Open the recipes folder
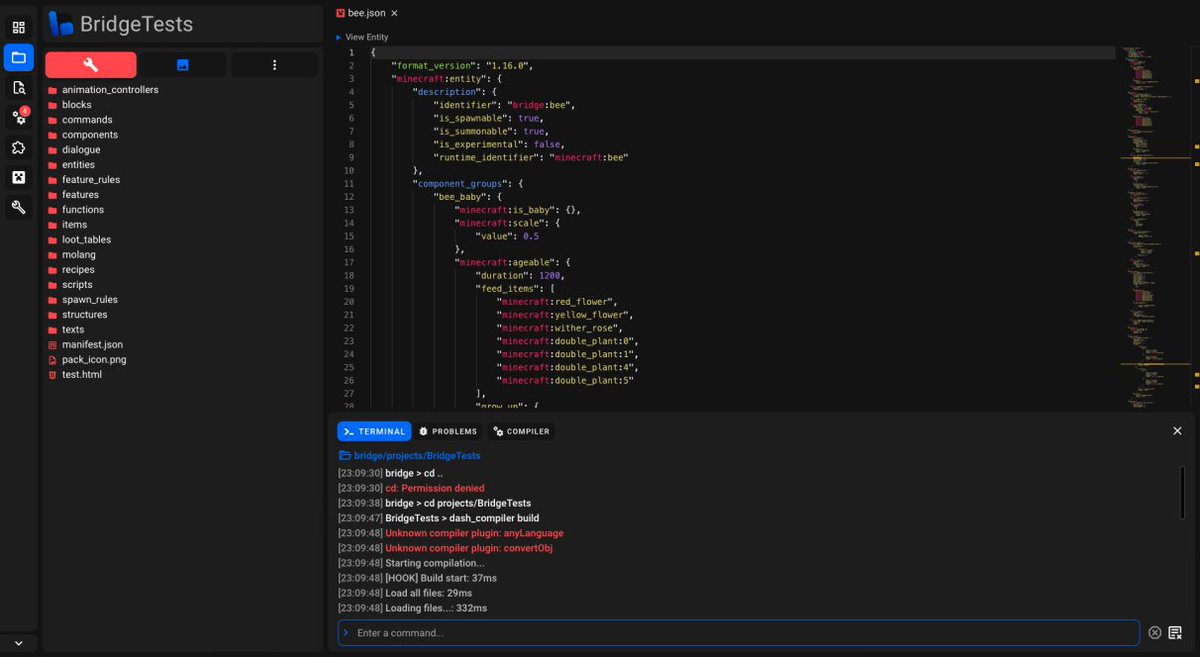Image resolution: width=1200 pixels, height=657 pixels. click(x=72, y=270)
